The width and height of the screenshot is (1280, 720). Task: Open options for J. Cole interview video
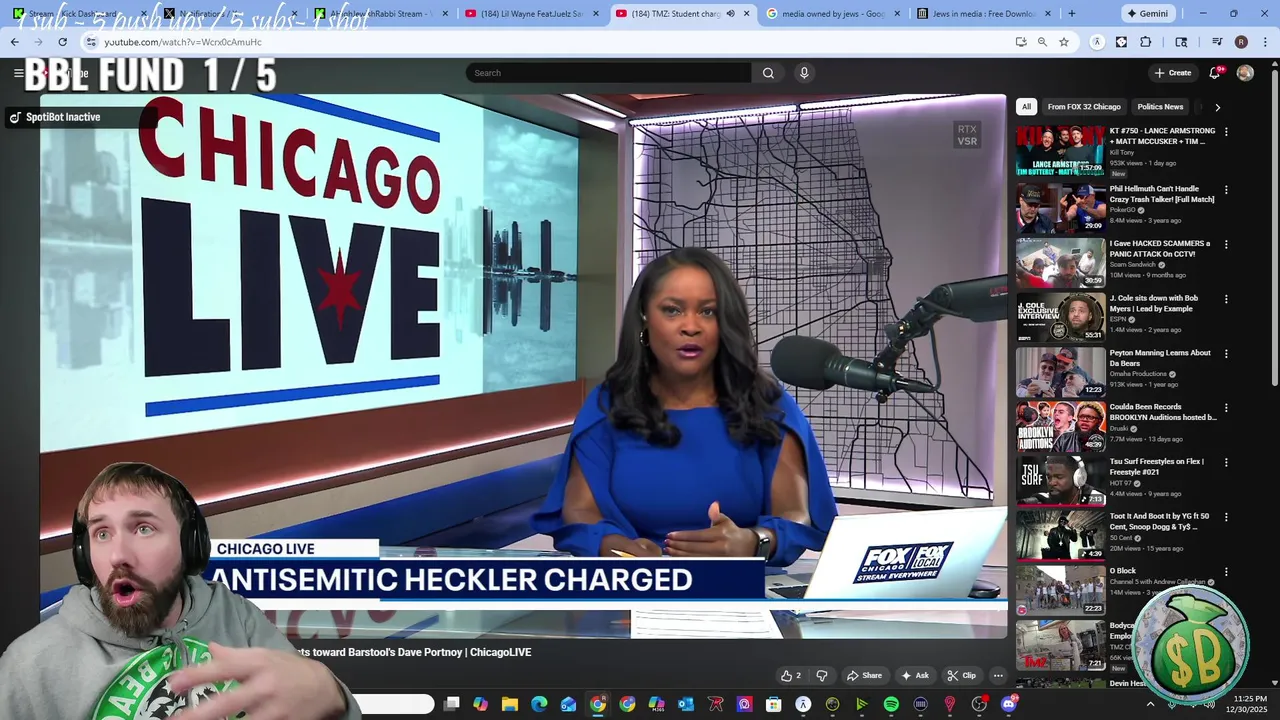(x=1226, y=299)
